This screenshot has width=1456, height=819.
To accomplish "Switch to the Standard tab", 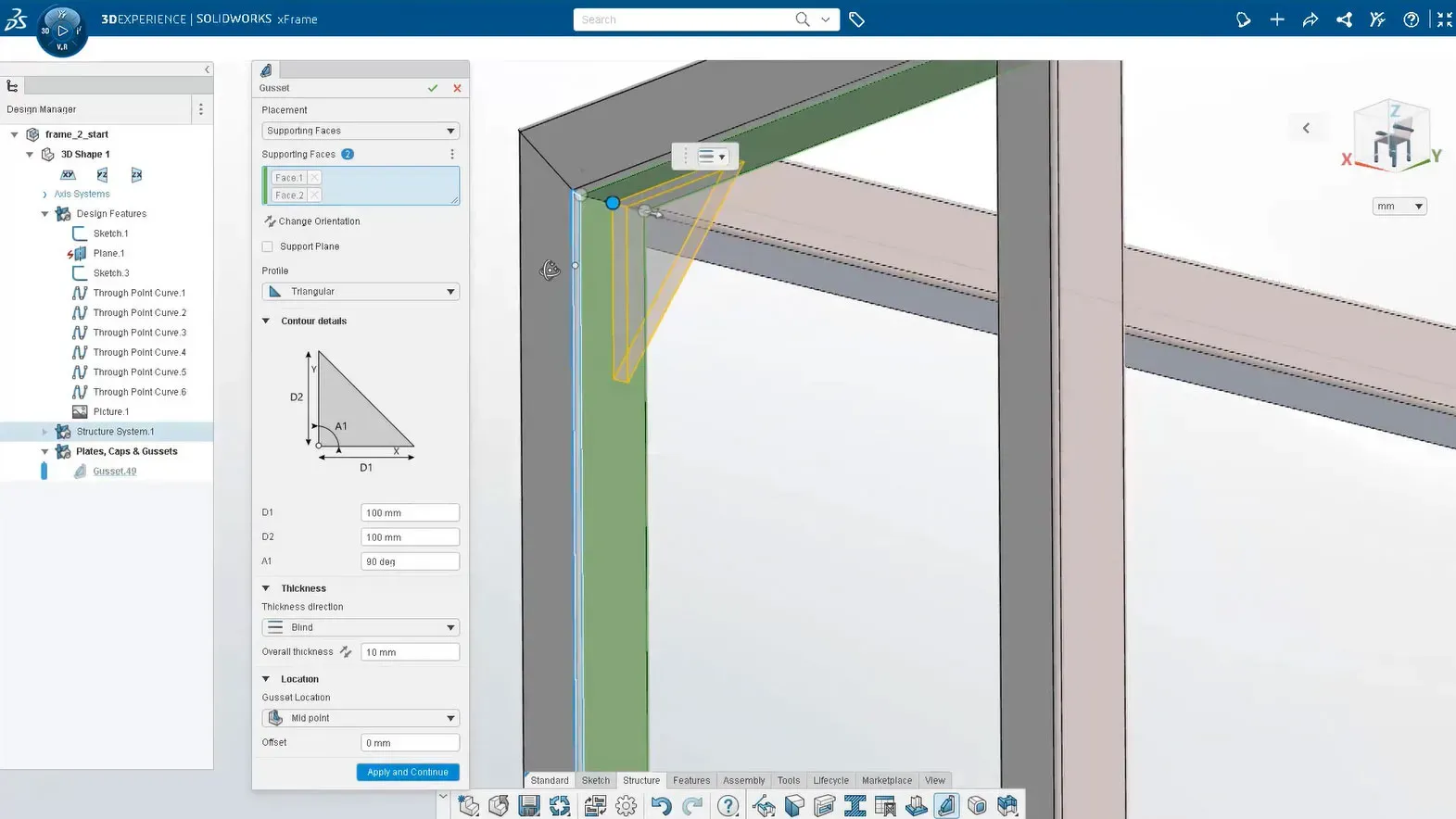I will click(x=550, y=780).
